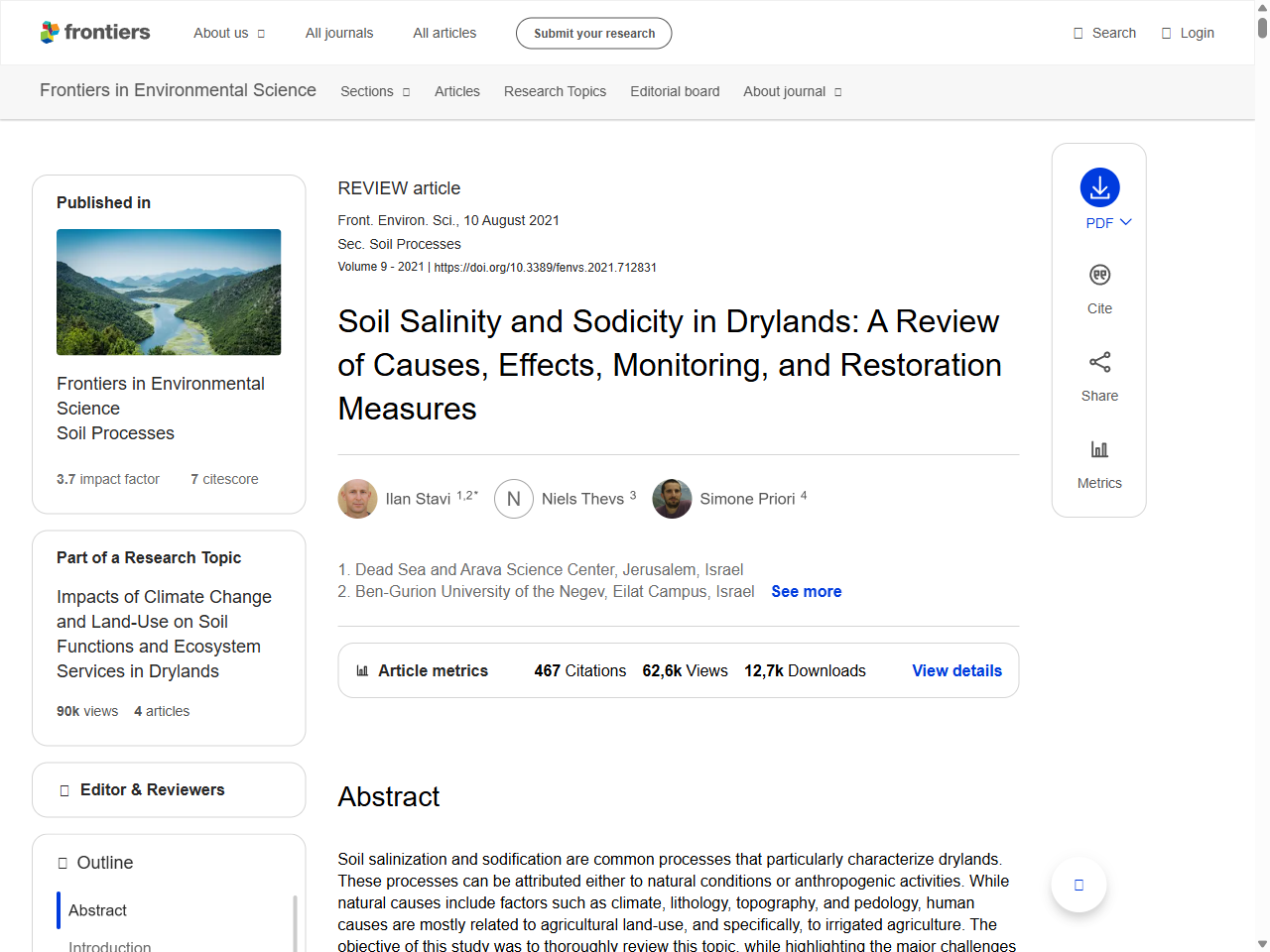
Task: Expand the About journal dropdown
Action: [x=793, y=91]
